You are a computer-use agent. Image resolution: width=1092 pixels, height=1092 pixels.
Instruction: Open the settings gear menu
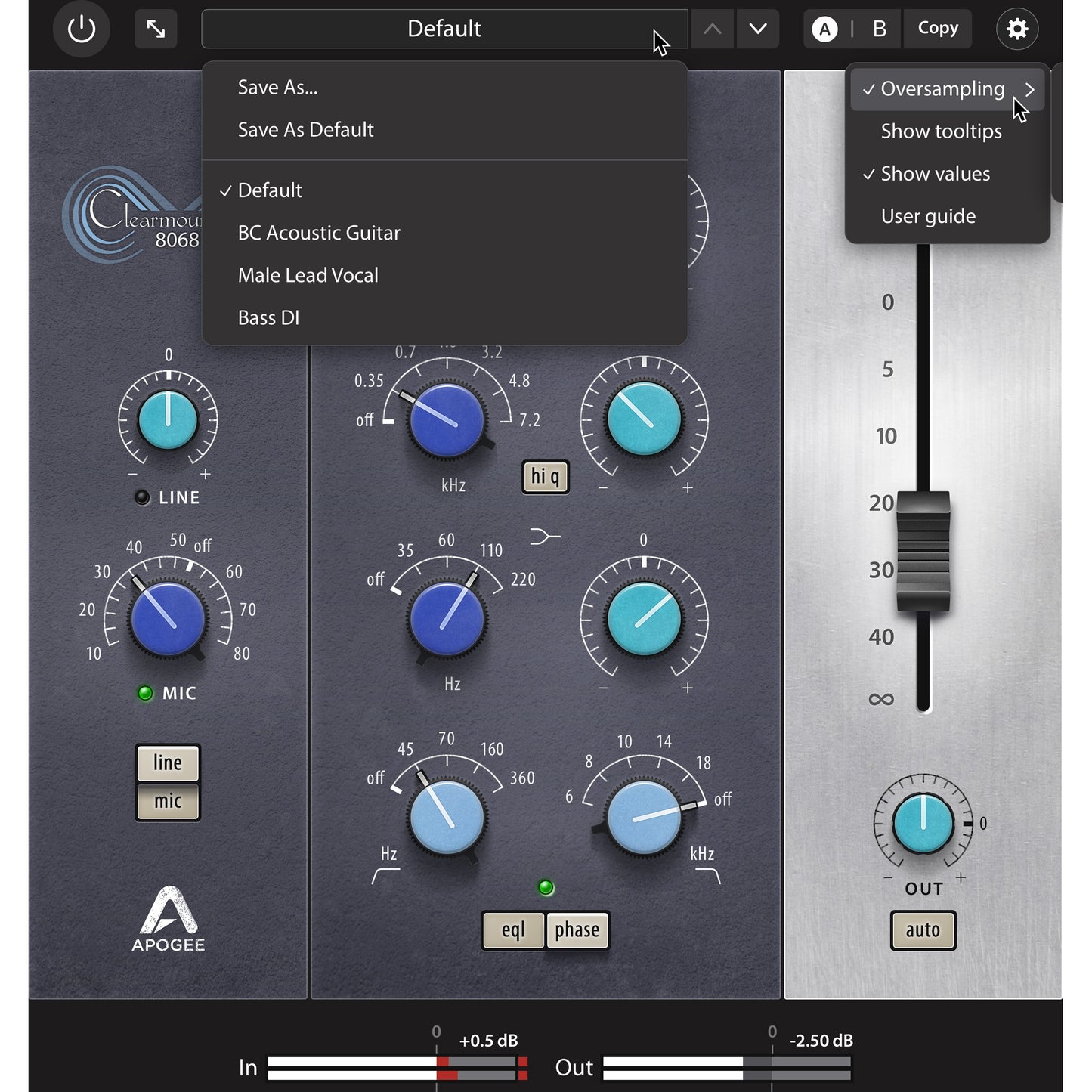pyautogui.click(x=1017, y=29)
